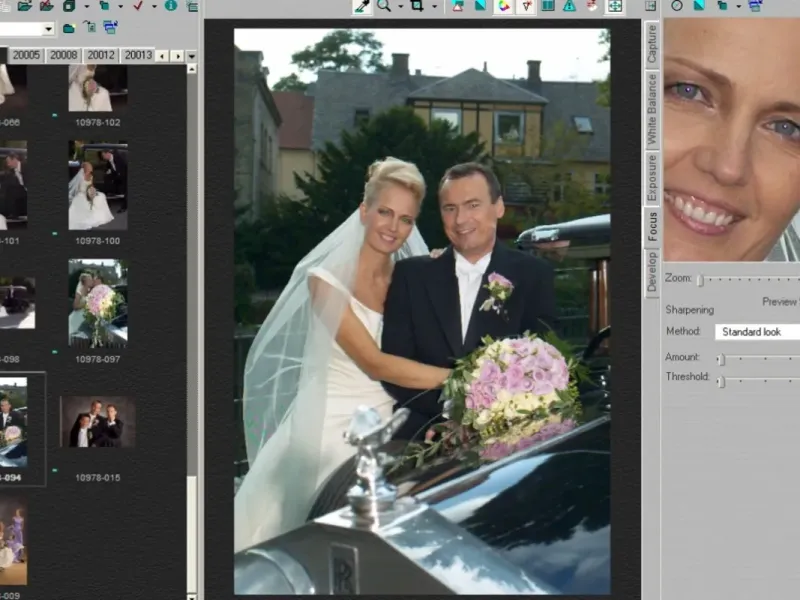Select thumbnail 10978-015 of two men

coord(97,422)
